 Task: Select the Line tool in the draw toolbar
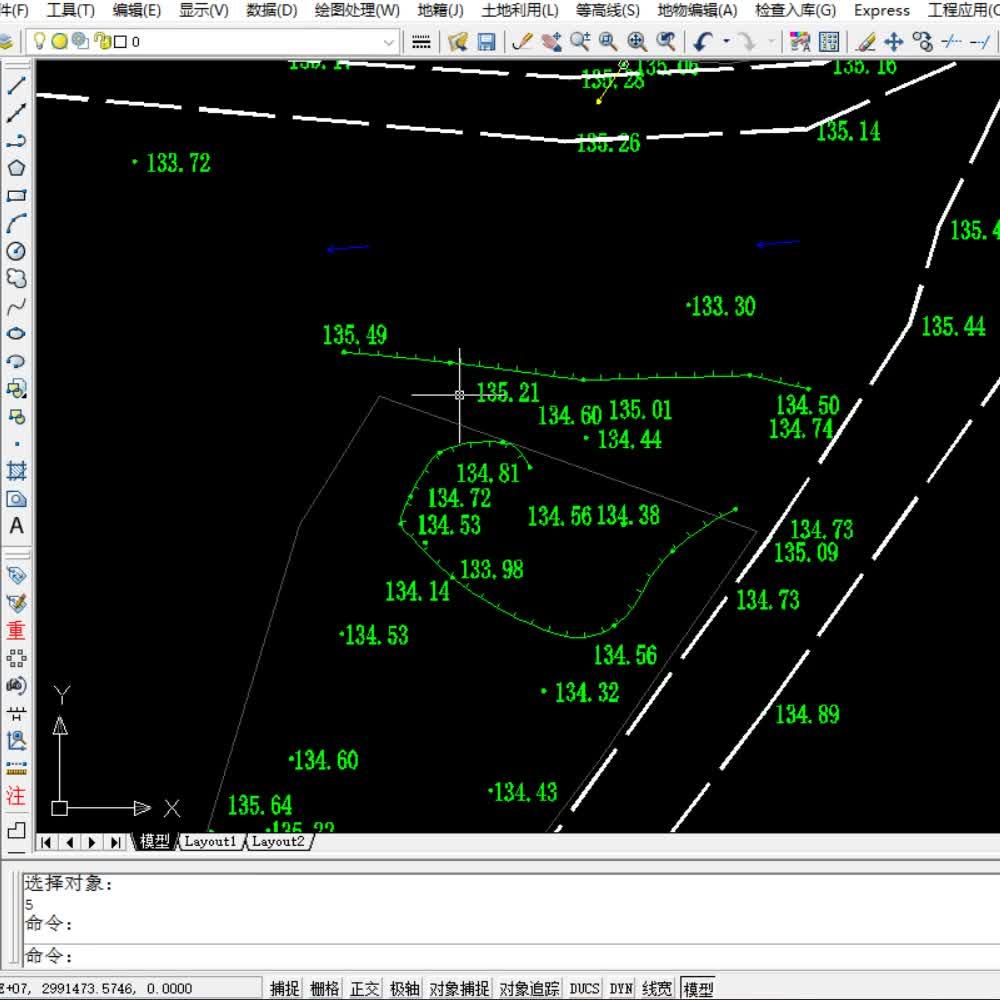click(x=16, y=85)
